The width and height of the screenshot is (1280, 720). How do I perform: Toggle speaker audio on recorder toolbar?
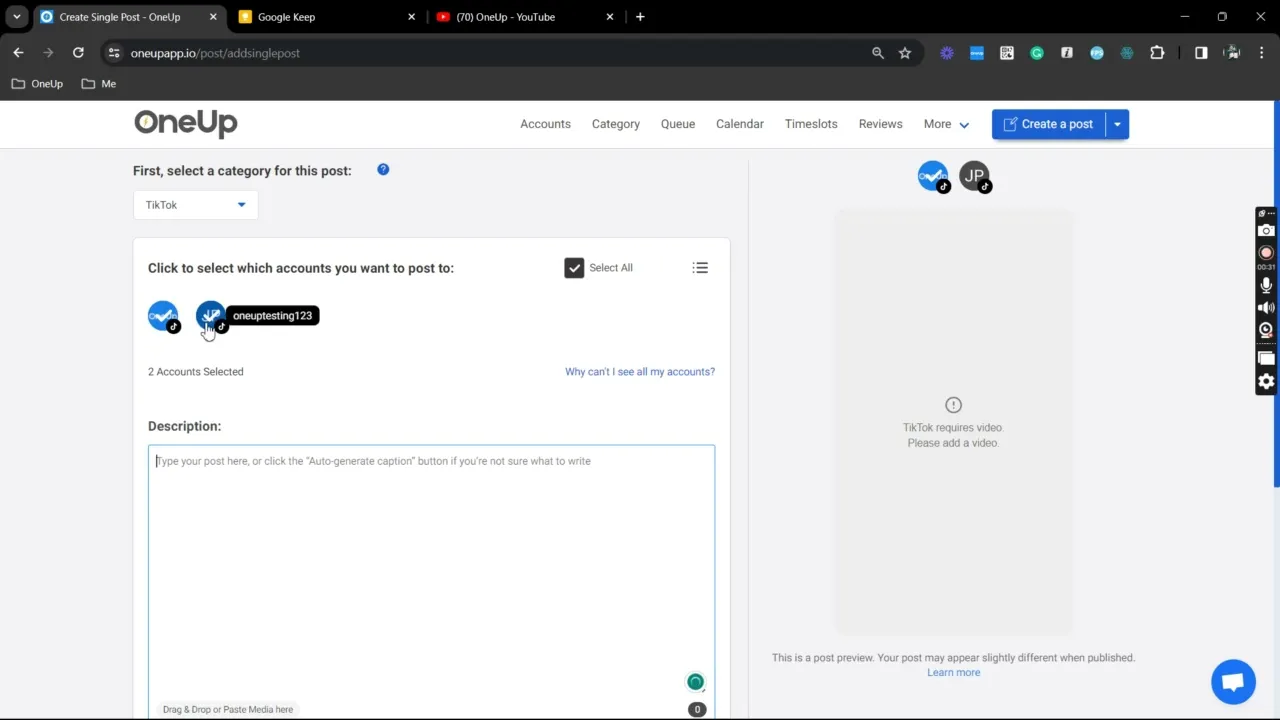pyautogui.click(x=1266, y=308)
